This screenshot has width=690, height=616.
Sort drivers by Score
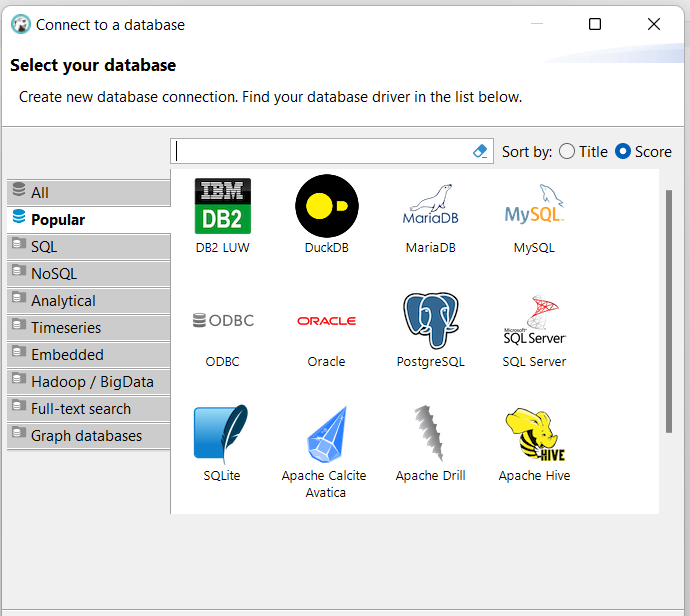pos(624,152)
